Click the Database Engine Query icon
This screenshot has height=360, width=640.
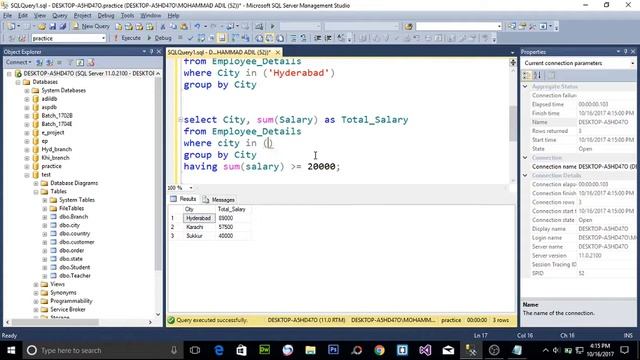click(x=118, y=27)
